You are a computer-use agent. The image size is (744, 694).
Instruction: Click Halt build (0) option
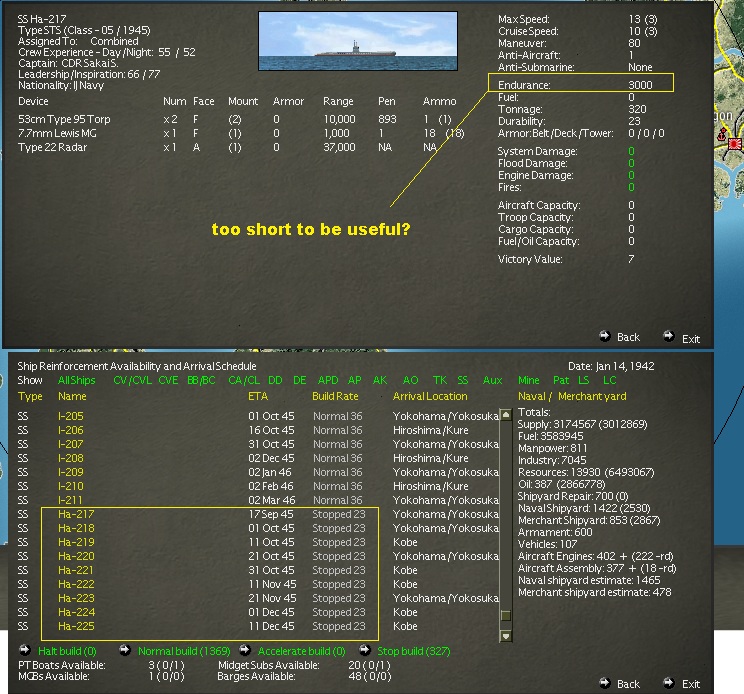[67, 651]
